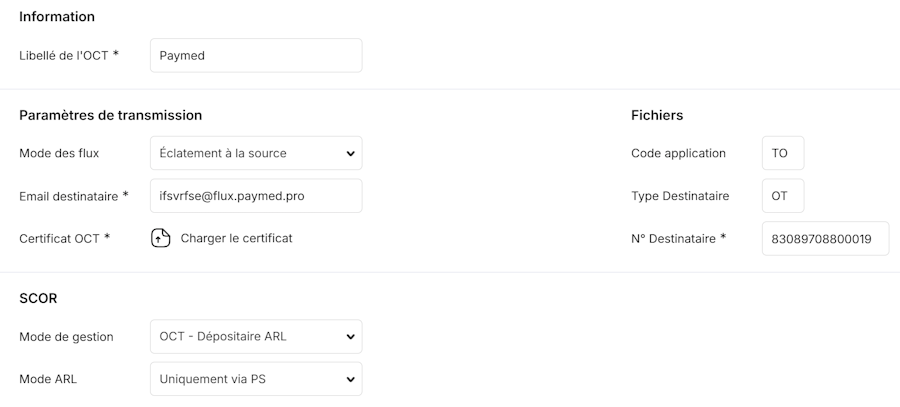
Task: Click the Mode de gestion label
Action: pos(66,336)
